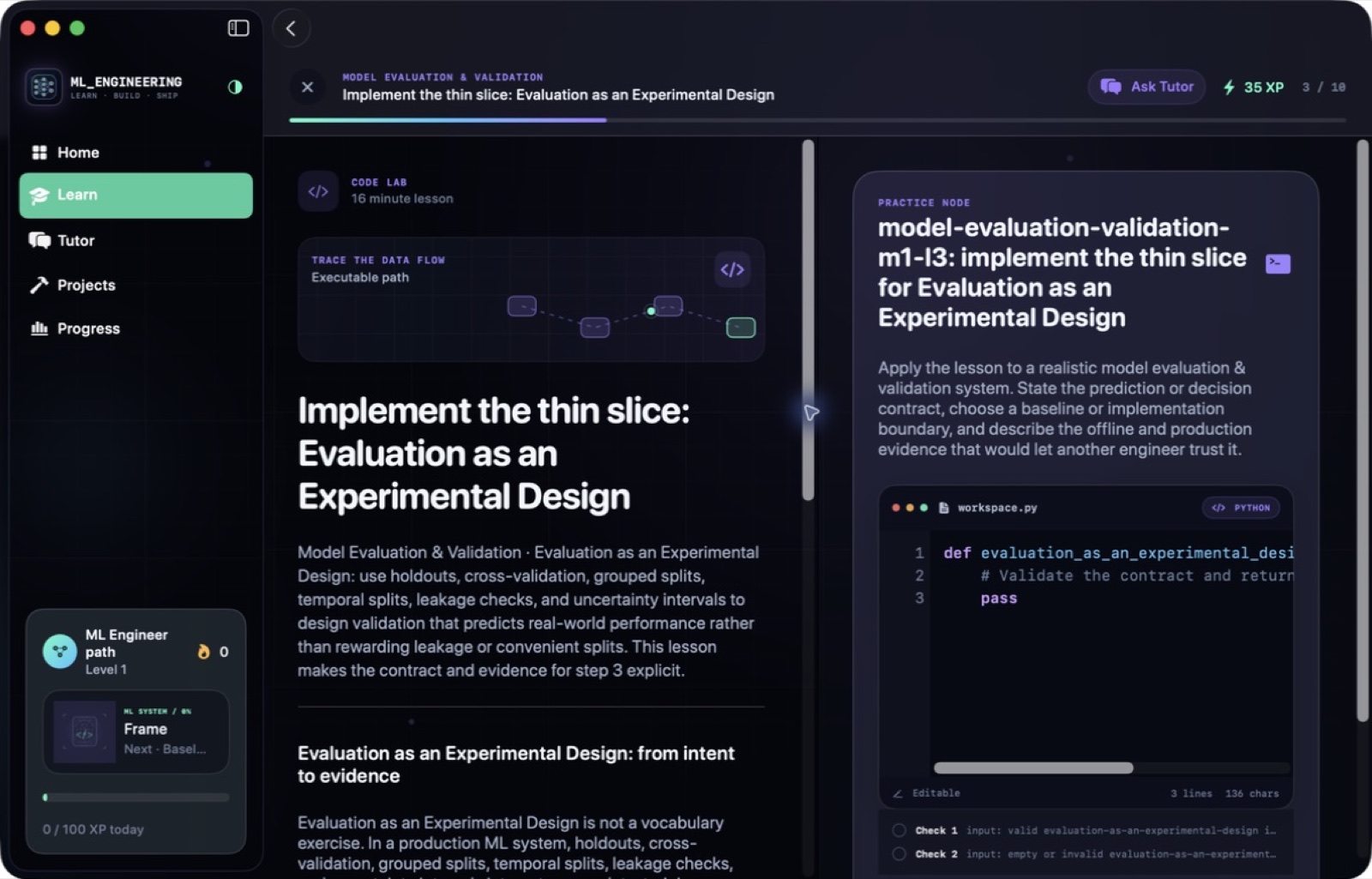Click the workspace.py file name
The width and height of the screenshot is (1372, 879).
coord(997,508)
